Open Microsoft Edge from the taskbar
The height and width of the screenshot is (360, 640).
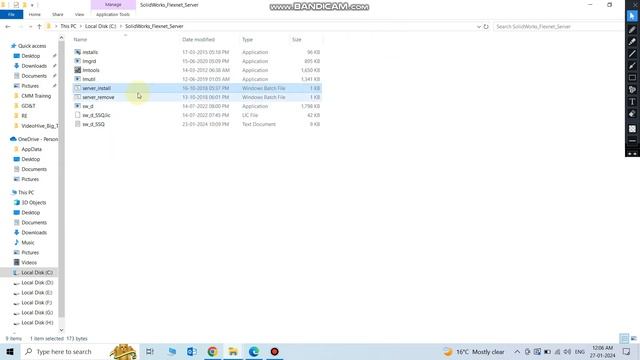[254, 351]
